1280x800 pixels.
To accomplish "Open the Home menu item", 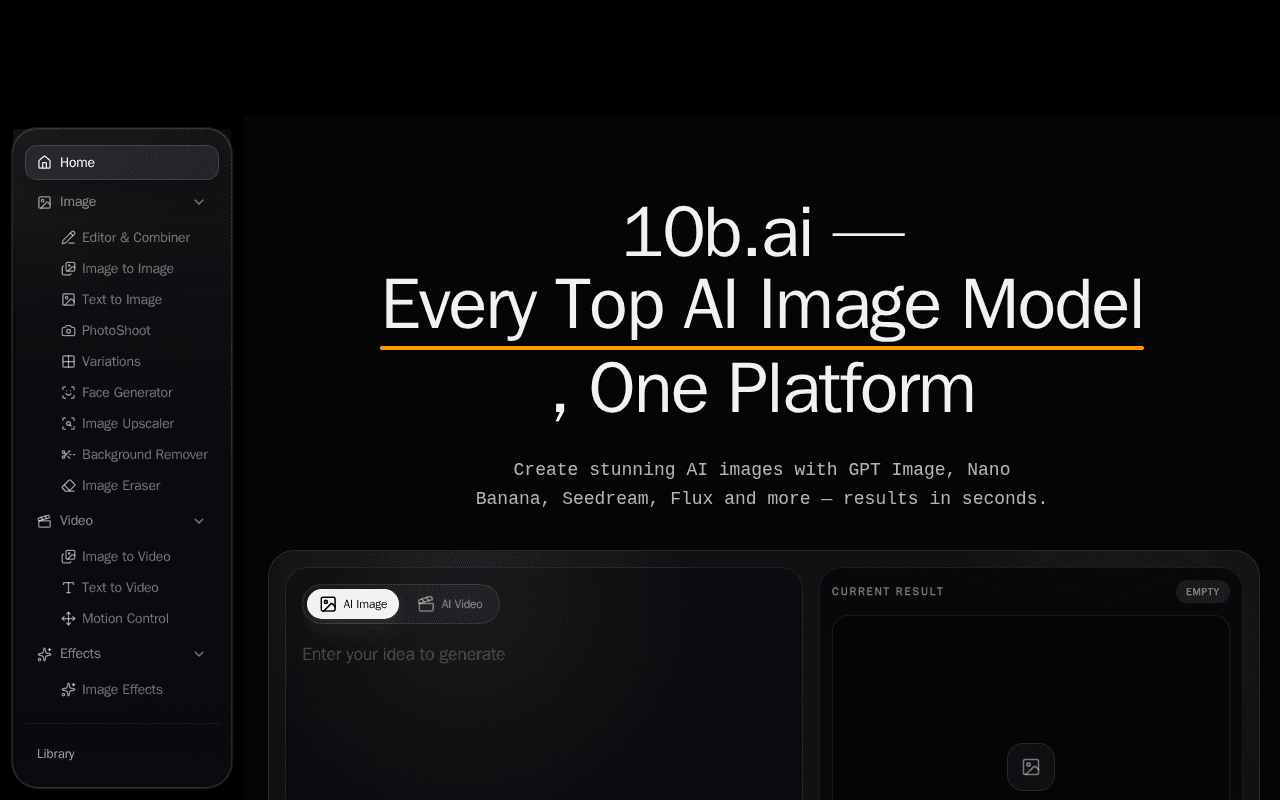I will 122,162.
